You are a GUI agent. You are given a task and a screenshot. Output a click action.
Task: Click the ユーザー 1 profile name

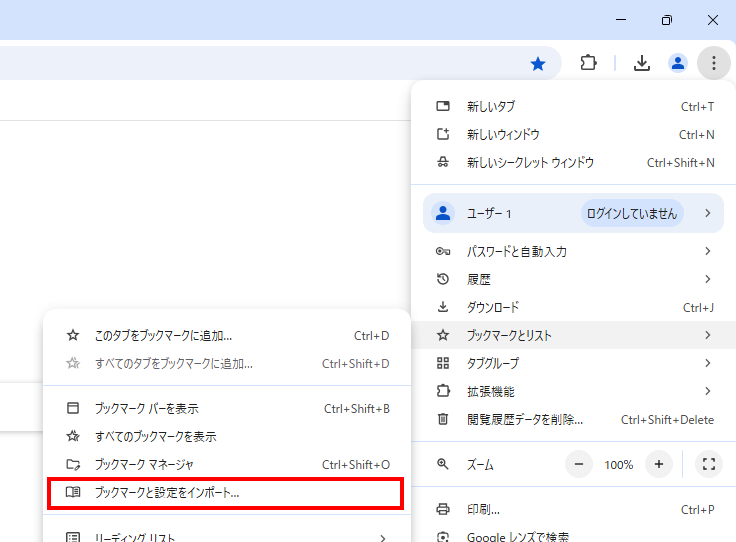click(x=489, y=214)
